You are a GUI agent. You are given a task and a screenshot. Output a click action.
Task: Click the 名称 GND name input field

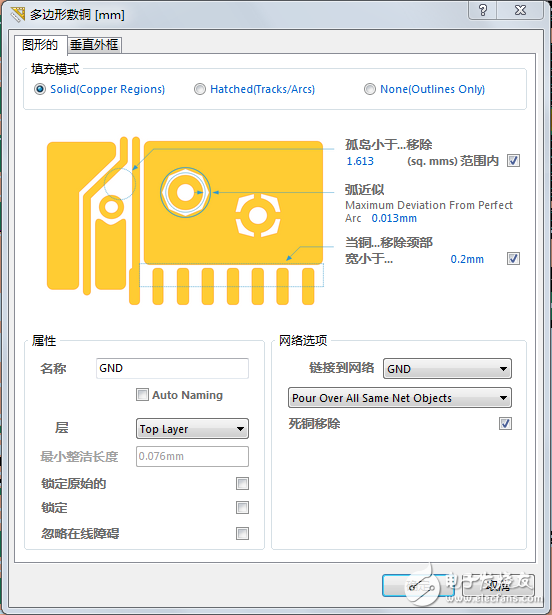tap(172, 368)
